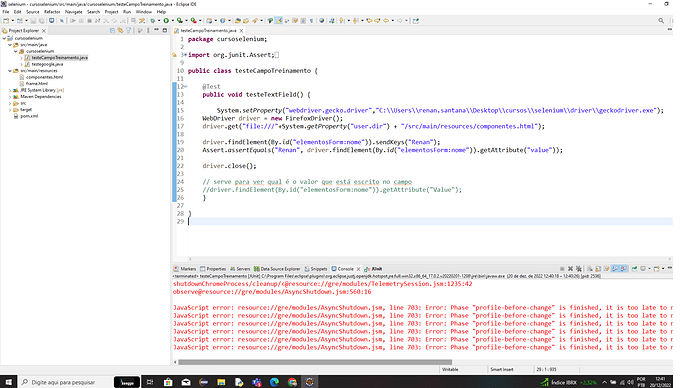Click the Filter icon in Project Explorer

click(128, 30)
